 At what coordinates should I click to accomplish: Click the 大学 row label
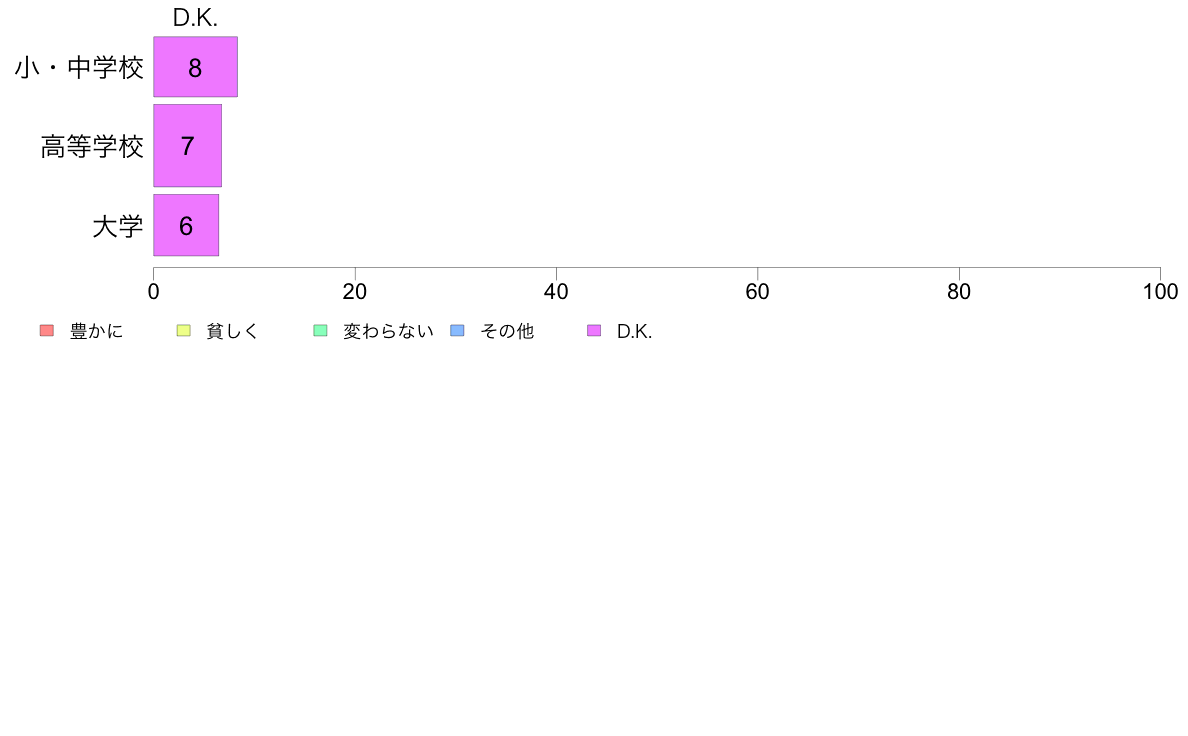pos(118,226)
